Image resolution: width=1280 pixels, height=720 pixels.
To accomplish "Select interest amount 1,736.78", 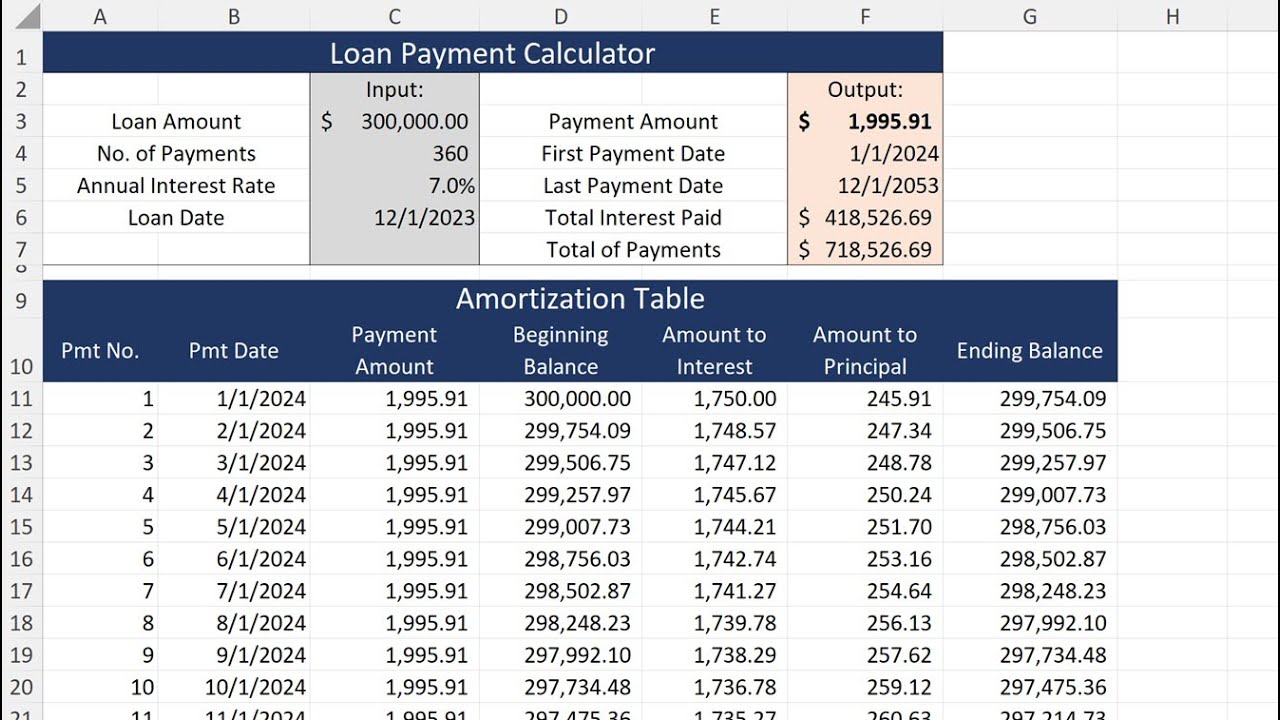I will [x=714, y=687].
